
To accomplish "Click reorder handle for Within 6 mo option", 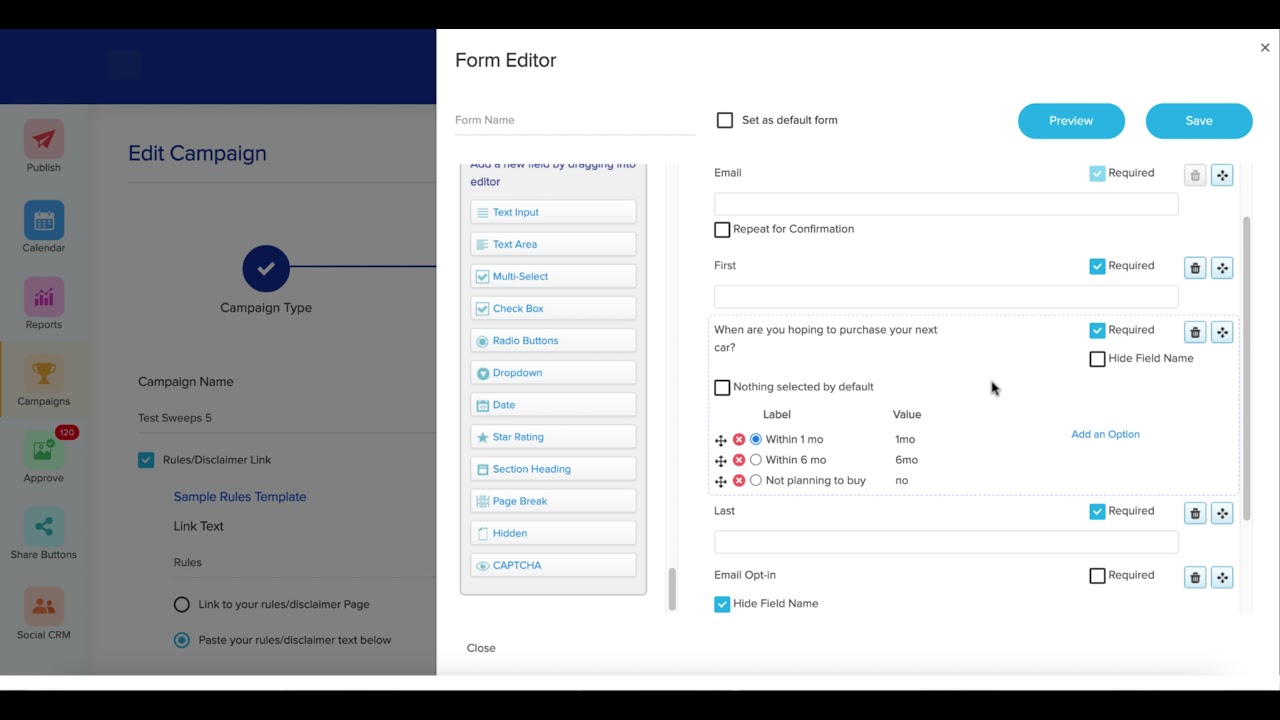I will 721,461.
